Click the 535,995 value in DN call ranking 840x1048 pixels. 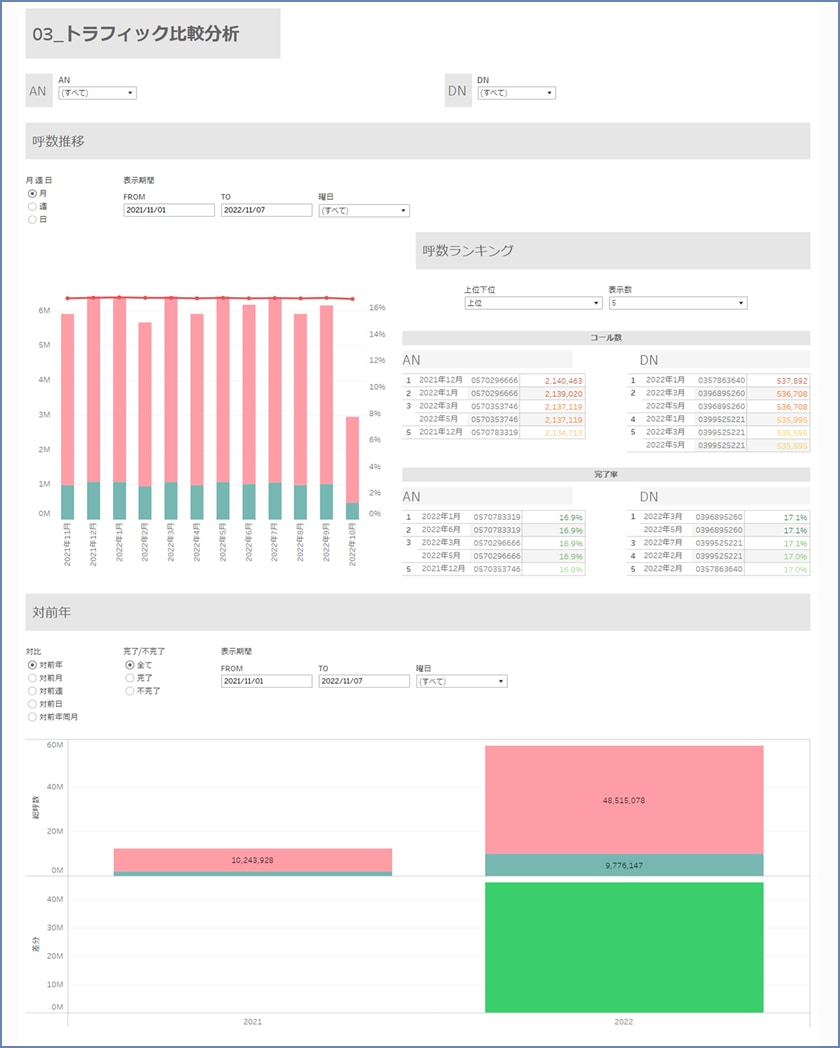point(792,420)
